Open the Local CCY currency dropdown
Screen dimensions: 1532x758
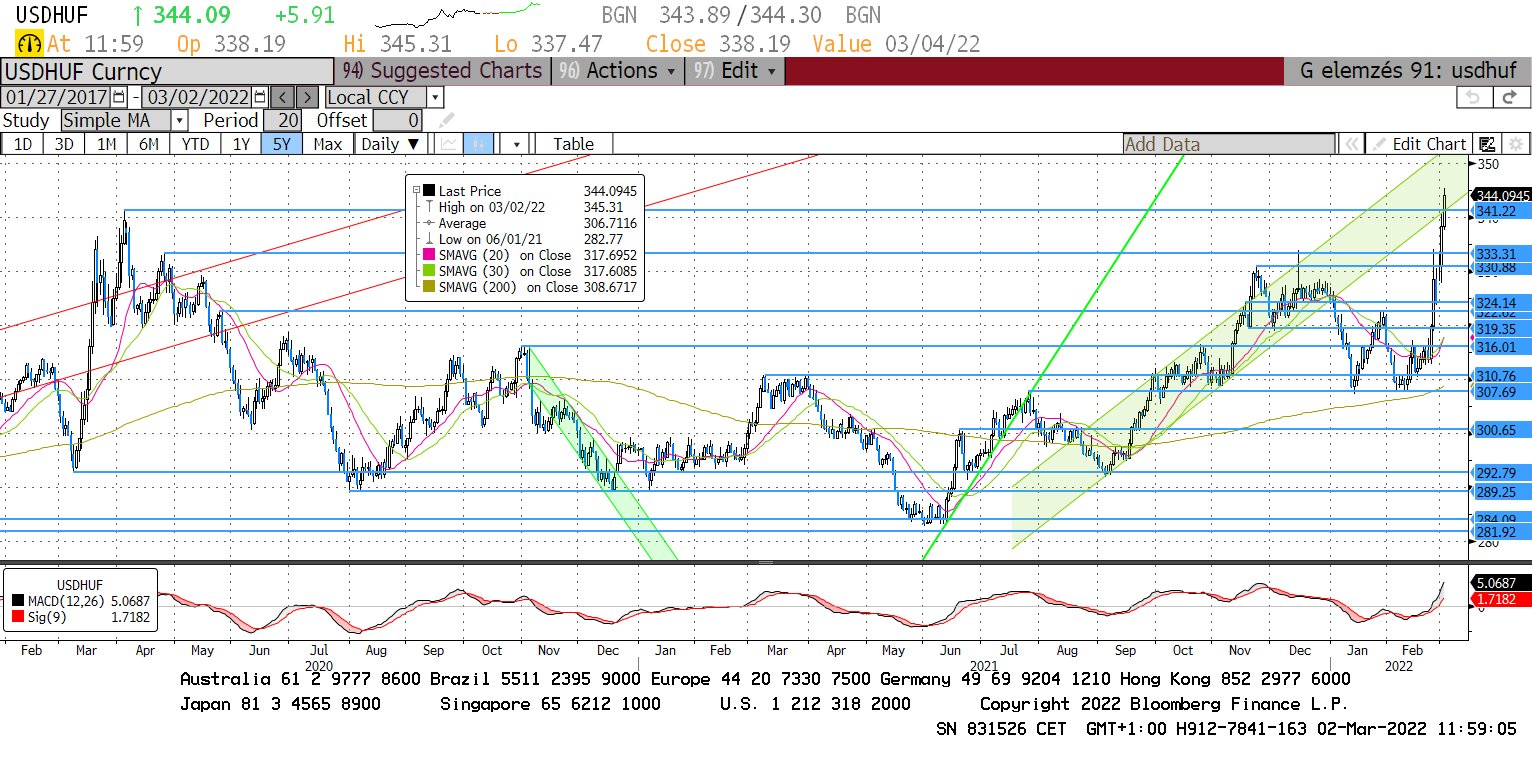(x=434, y=97)
